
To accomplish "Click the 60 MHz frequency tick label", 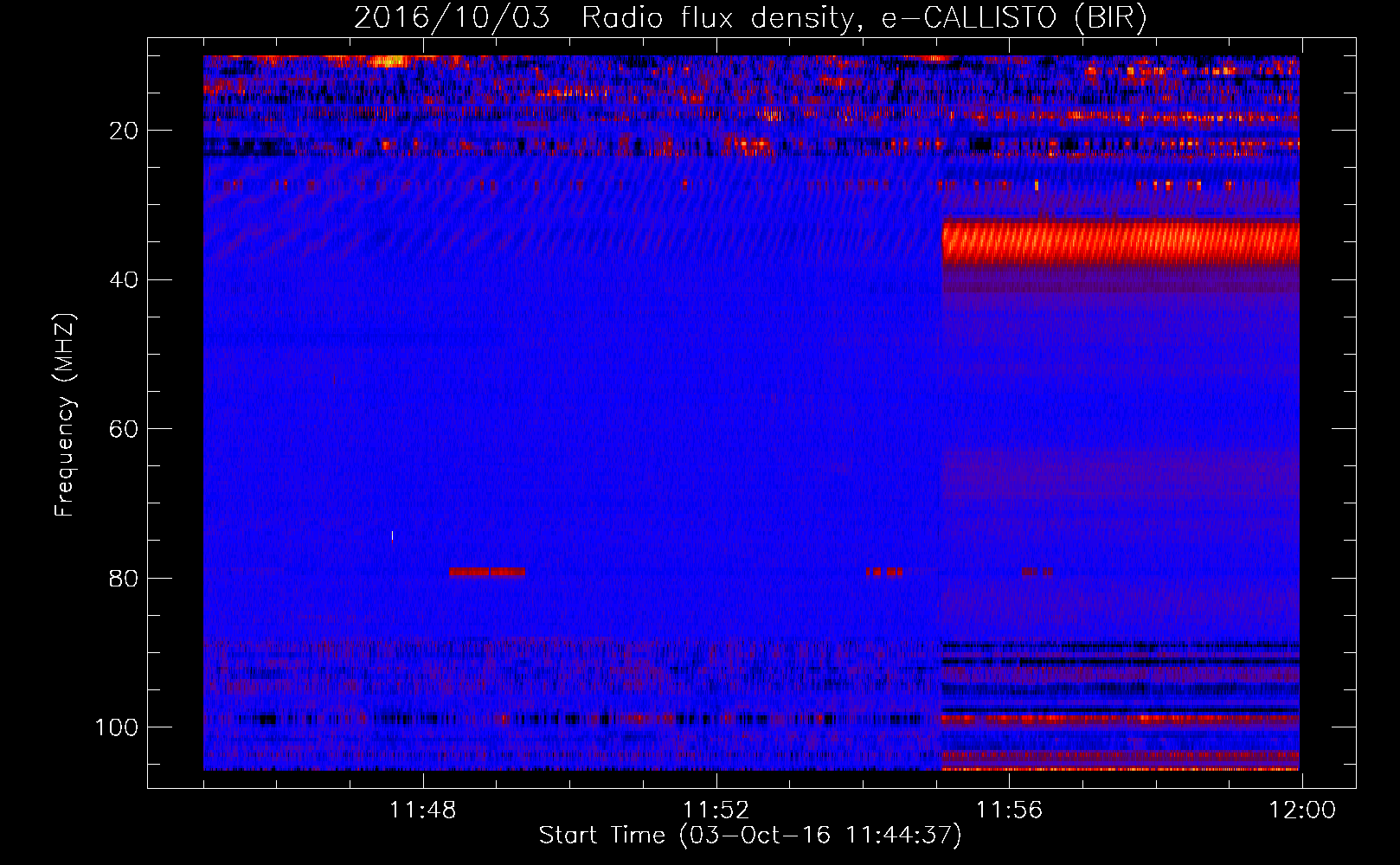I will pos(124,429).
